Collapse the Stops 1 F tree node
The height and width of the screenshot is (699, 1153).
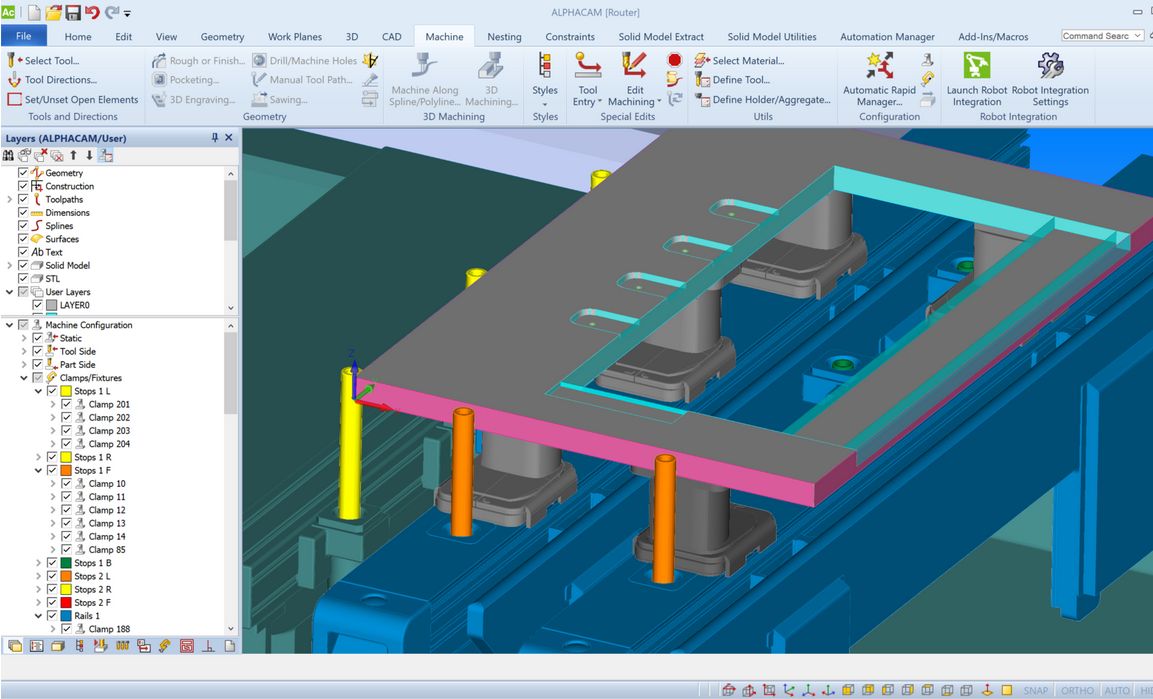(39, 471)
